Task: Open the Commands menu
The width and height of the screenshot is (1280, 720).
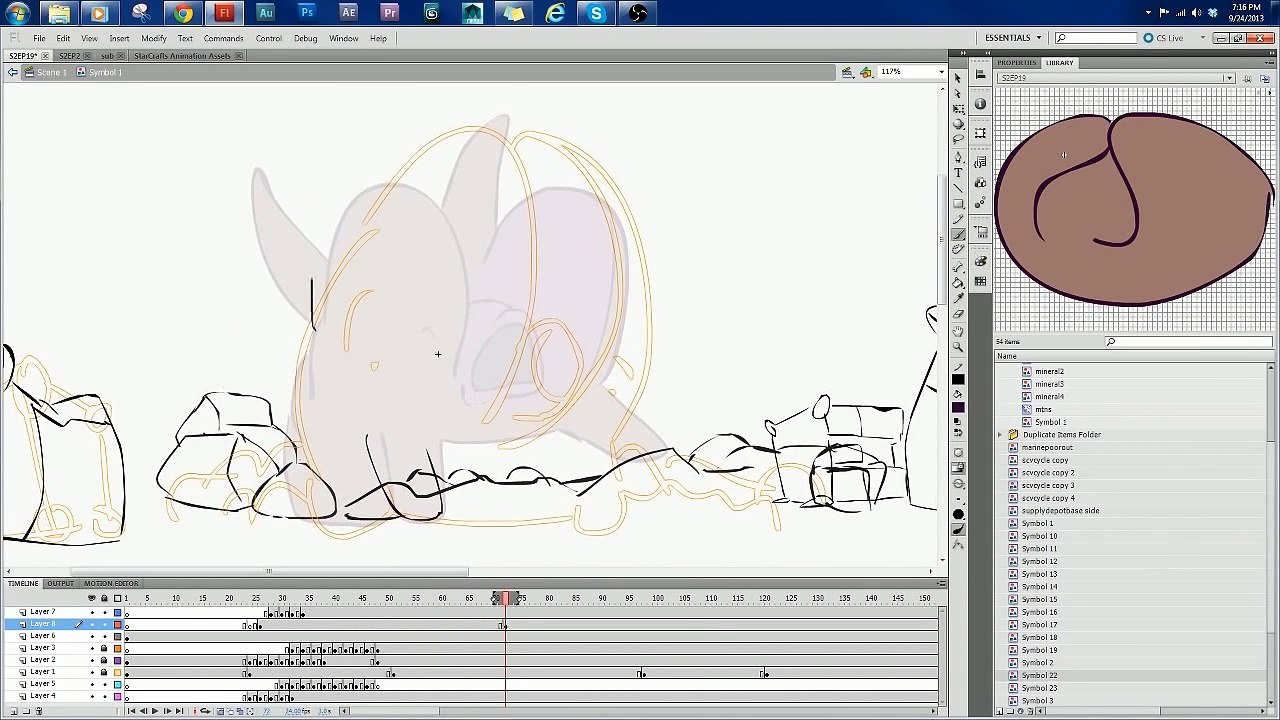Action: [x=223, y=38]
